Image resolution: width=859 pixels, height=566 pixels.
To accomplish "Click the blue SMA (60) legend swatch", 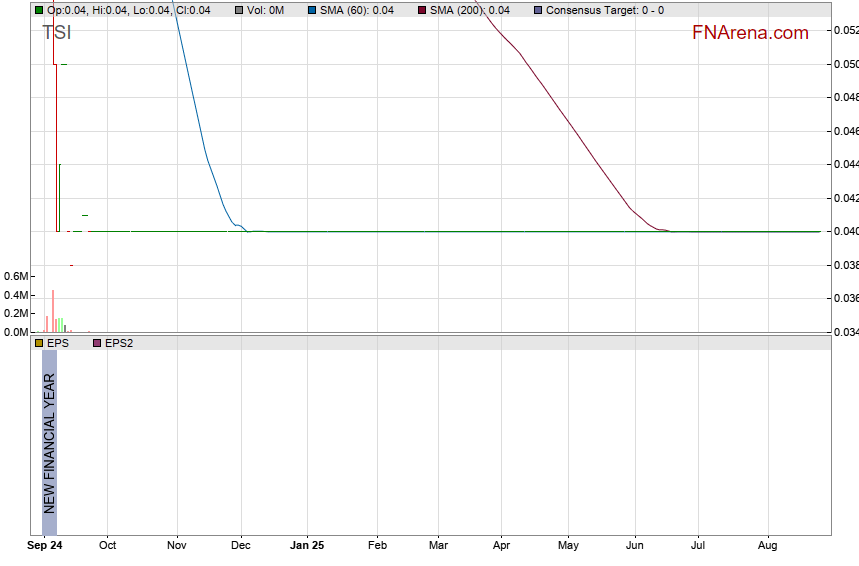I will [312, 10].
